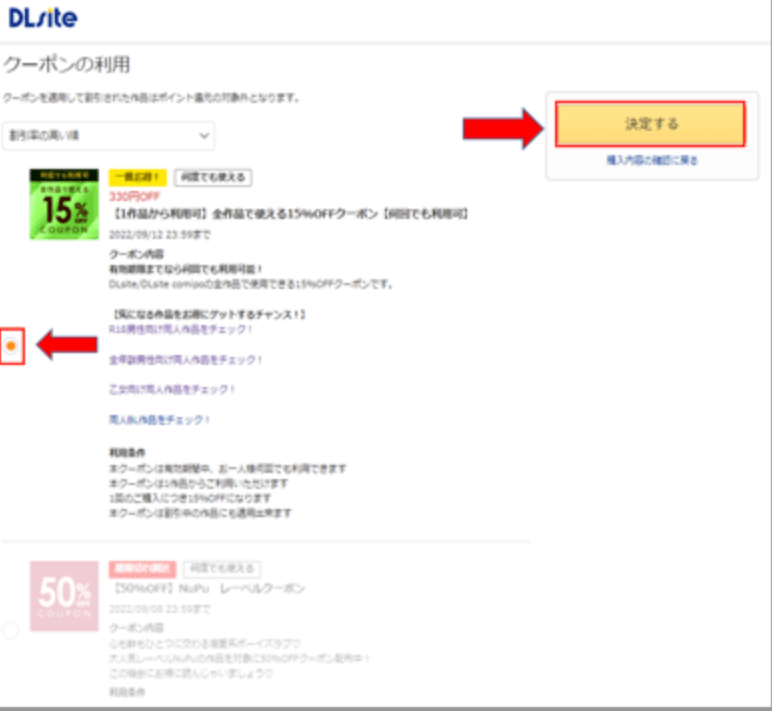The width and height of the screenshot is (772, 714).
Task: Click the 何度でも使える tag on 50% coupon
Action: point(222,569)
